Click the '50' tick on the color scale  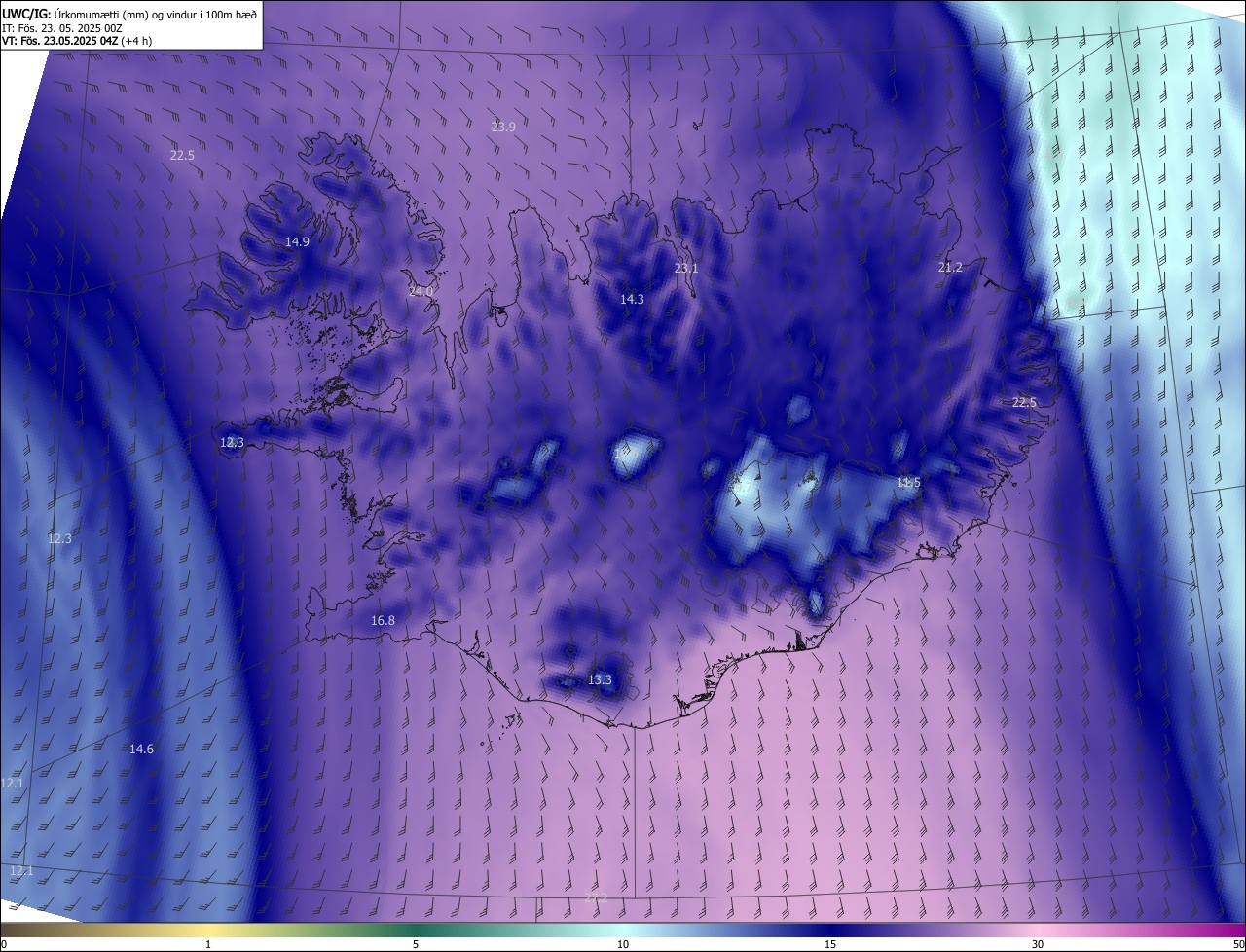[x=1238, y=944]
